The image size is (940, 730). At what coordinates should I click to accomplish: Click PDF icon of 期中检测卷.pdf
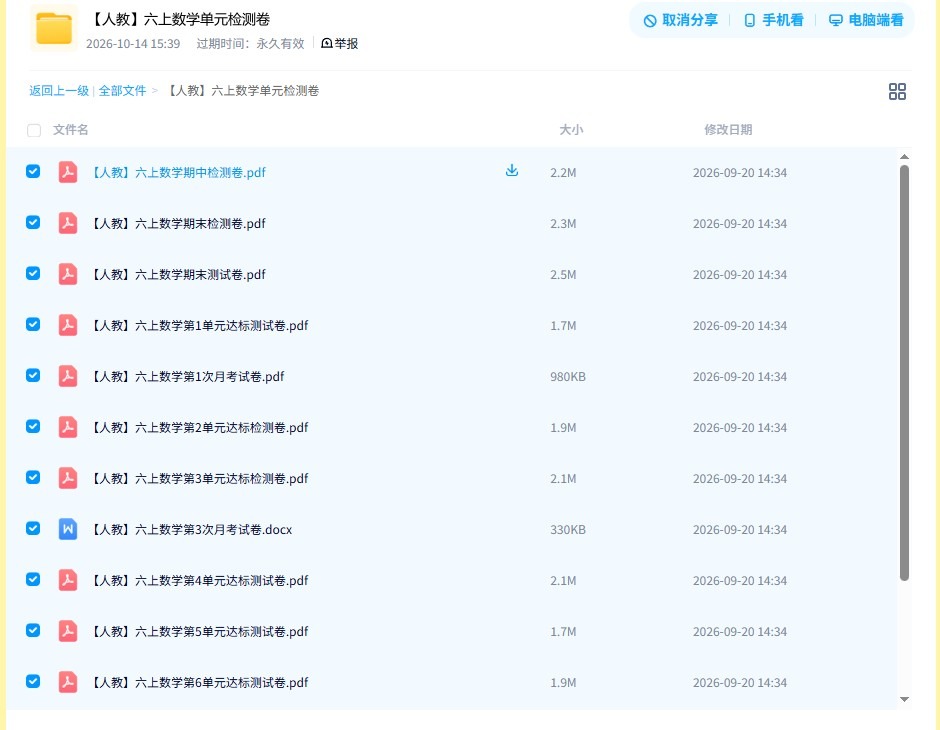[x=68, y=172]
